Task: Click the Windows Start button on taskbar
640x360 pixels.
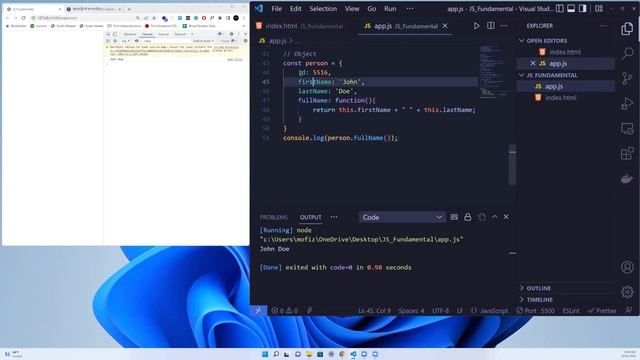Action: pos(265,354)
